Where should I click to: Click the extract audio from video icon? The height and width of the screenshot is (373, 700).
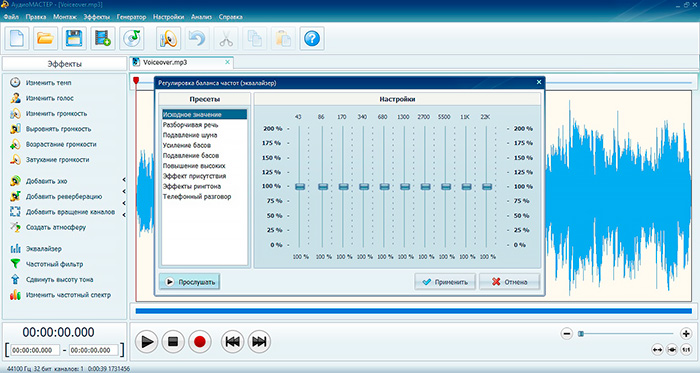click(103, 38)
